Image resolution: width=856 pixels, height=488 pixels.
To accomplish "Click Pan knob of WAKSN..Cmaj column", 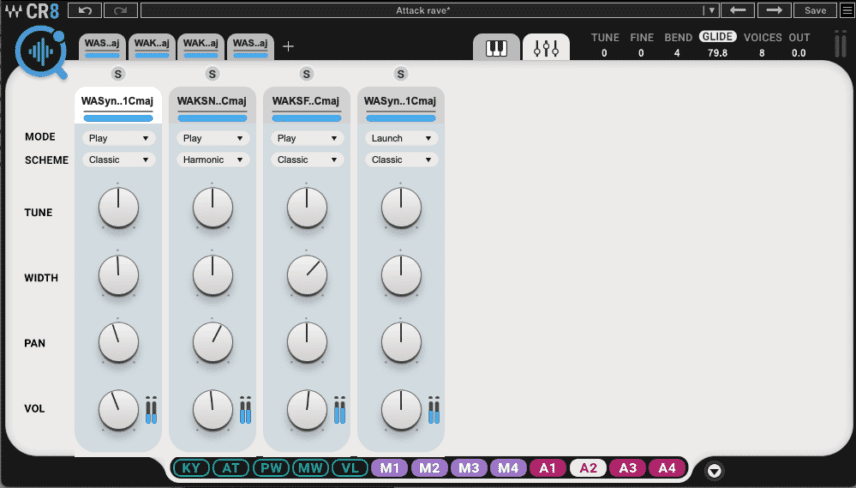I will [213, 343].
